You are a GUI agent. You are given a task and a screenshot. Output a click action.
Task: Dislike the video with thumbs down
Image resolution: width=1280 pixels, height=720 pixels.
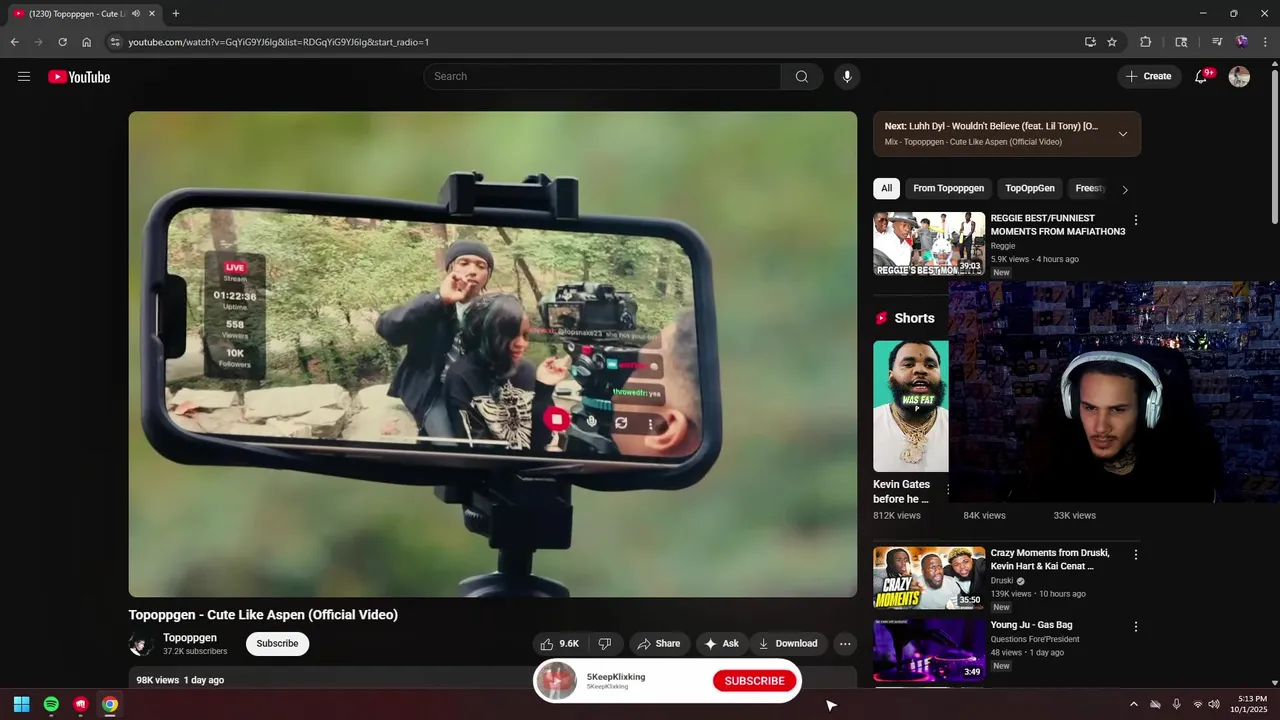click(605, 644)
